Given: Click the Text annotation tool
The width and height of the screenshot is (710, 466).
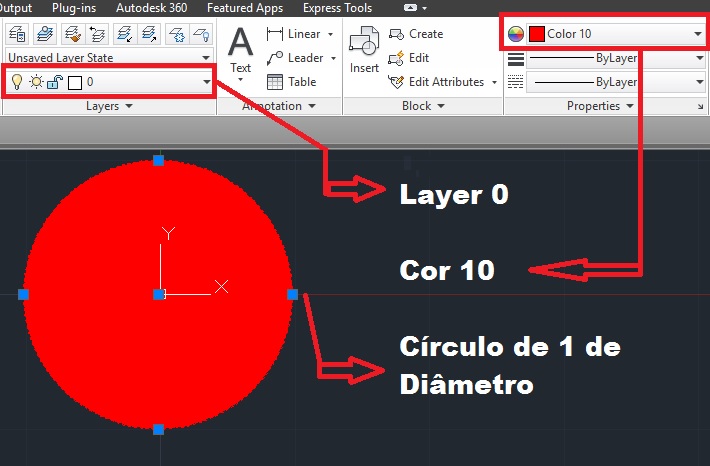Looking at the screenshot, I should point(241,52).
